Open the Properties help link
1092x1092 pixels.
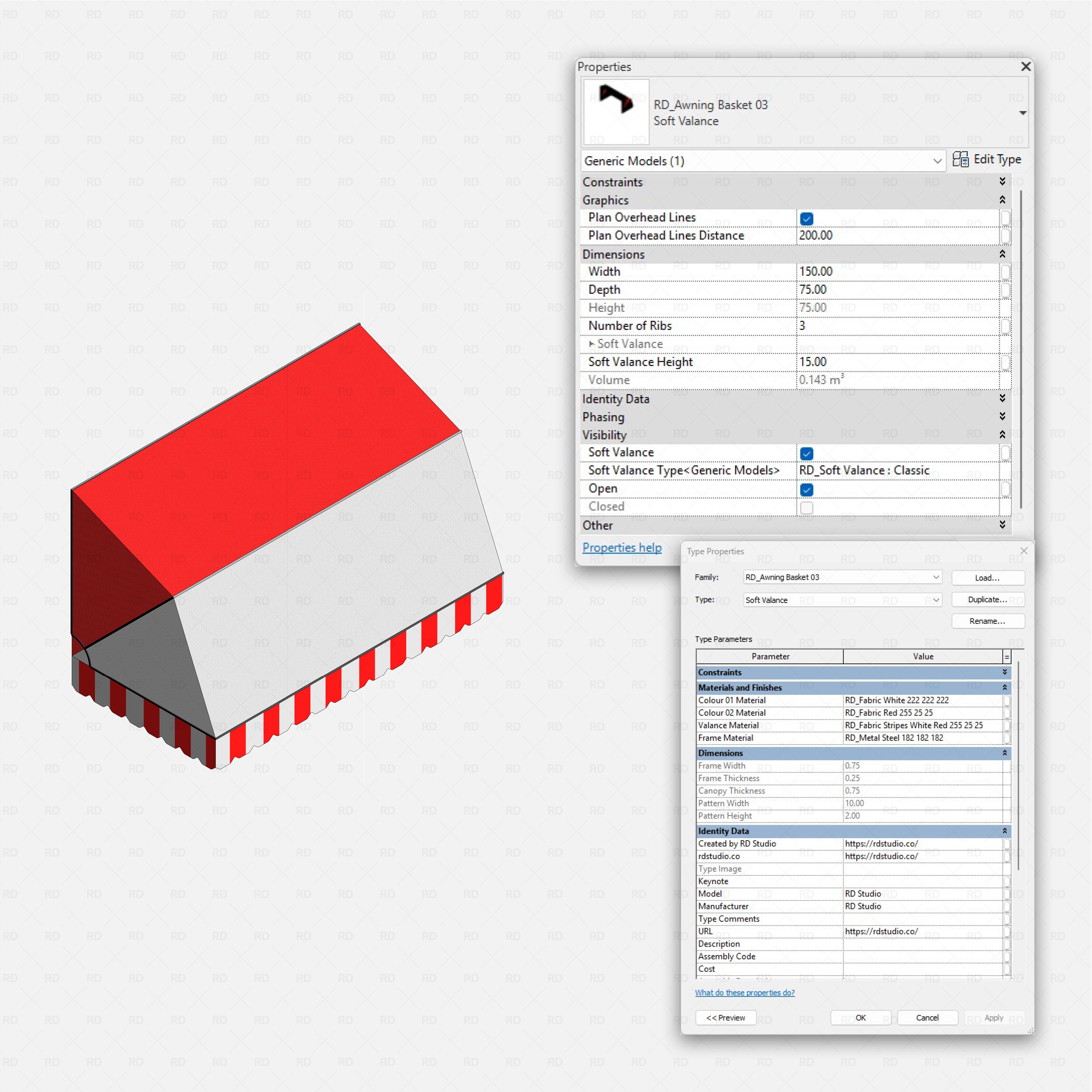point(622,547)
